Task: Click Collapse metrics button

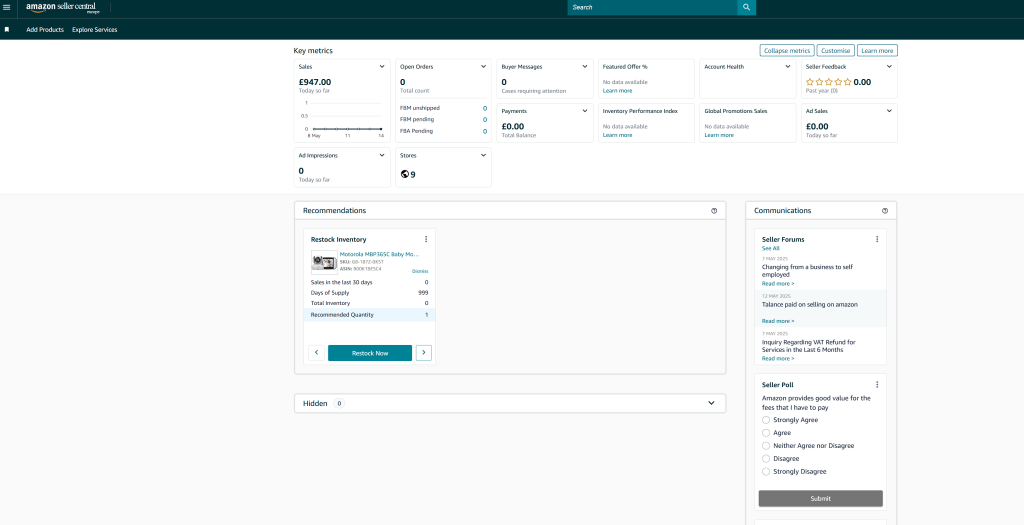Action: [787, 50]
